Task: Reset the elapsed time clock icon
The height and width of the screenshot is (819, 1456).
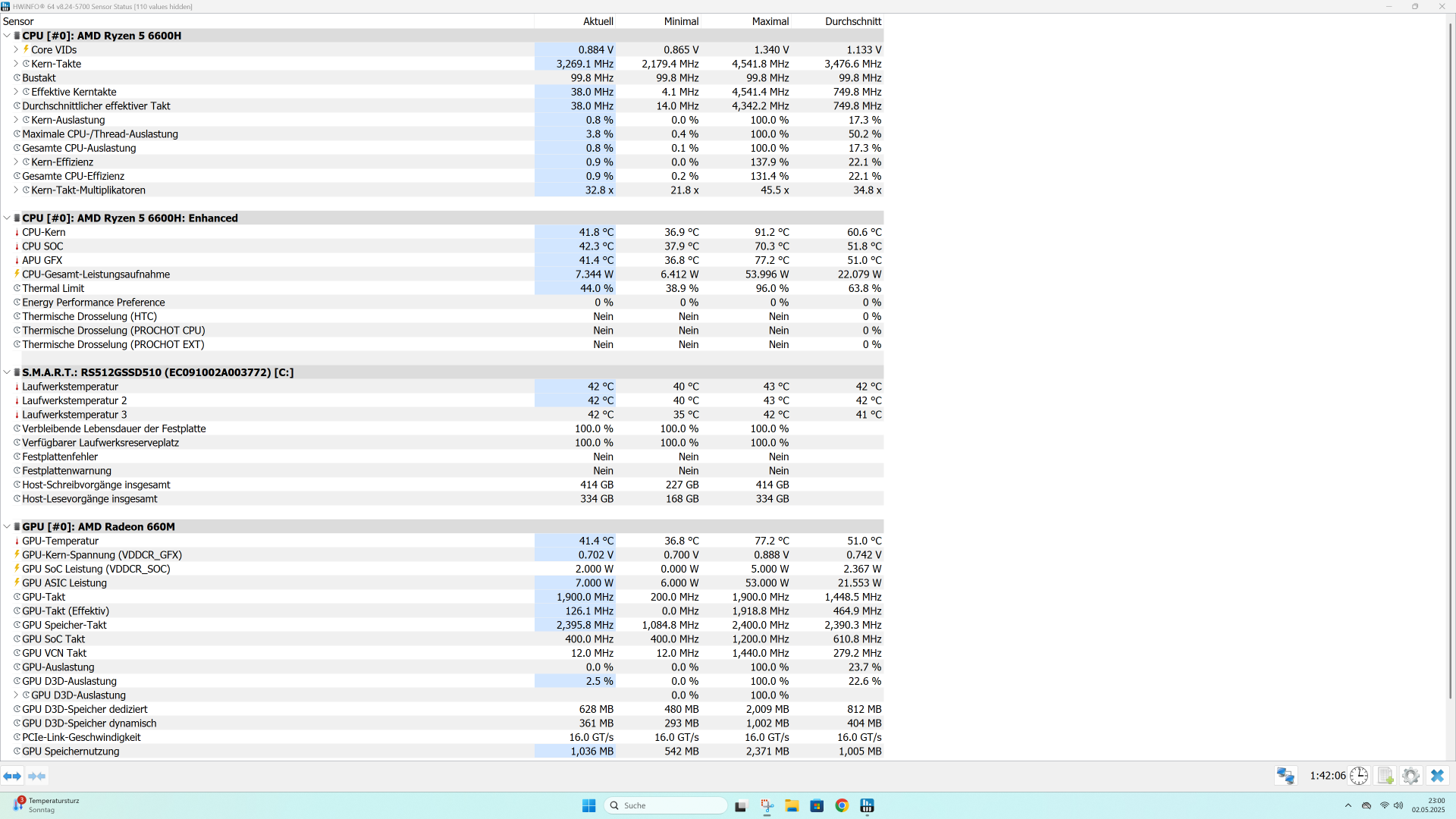Action: [x=1359, y=776]
